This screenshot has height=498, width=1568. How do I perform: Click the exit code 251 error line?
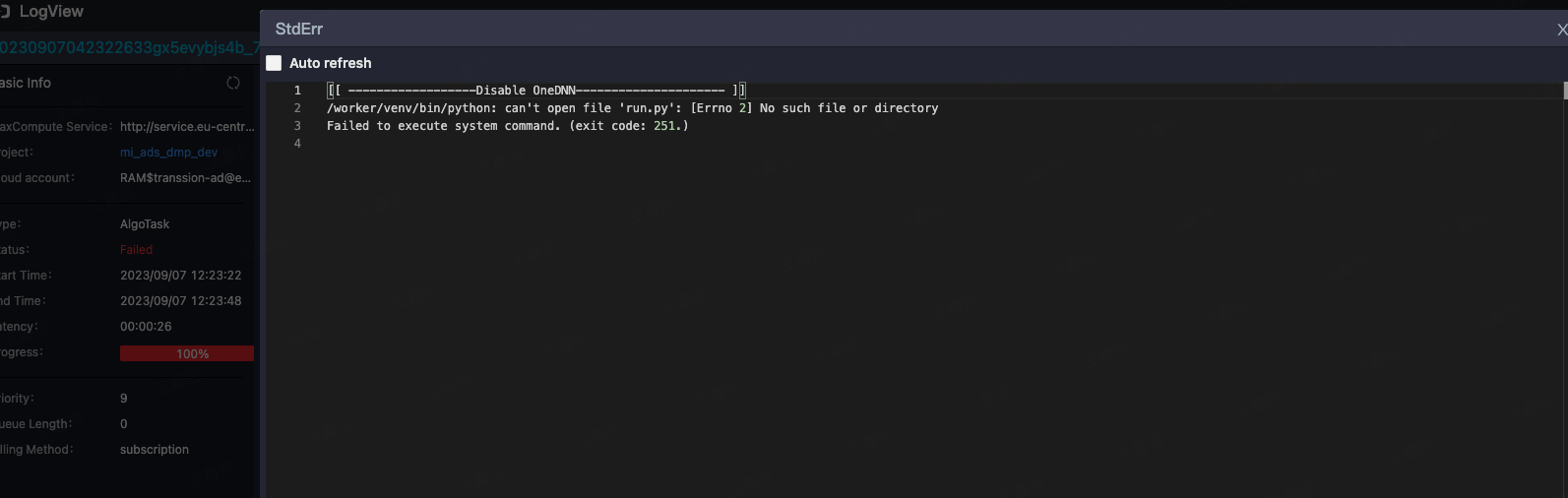pos(508,126)
